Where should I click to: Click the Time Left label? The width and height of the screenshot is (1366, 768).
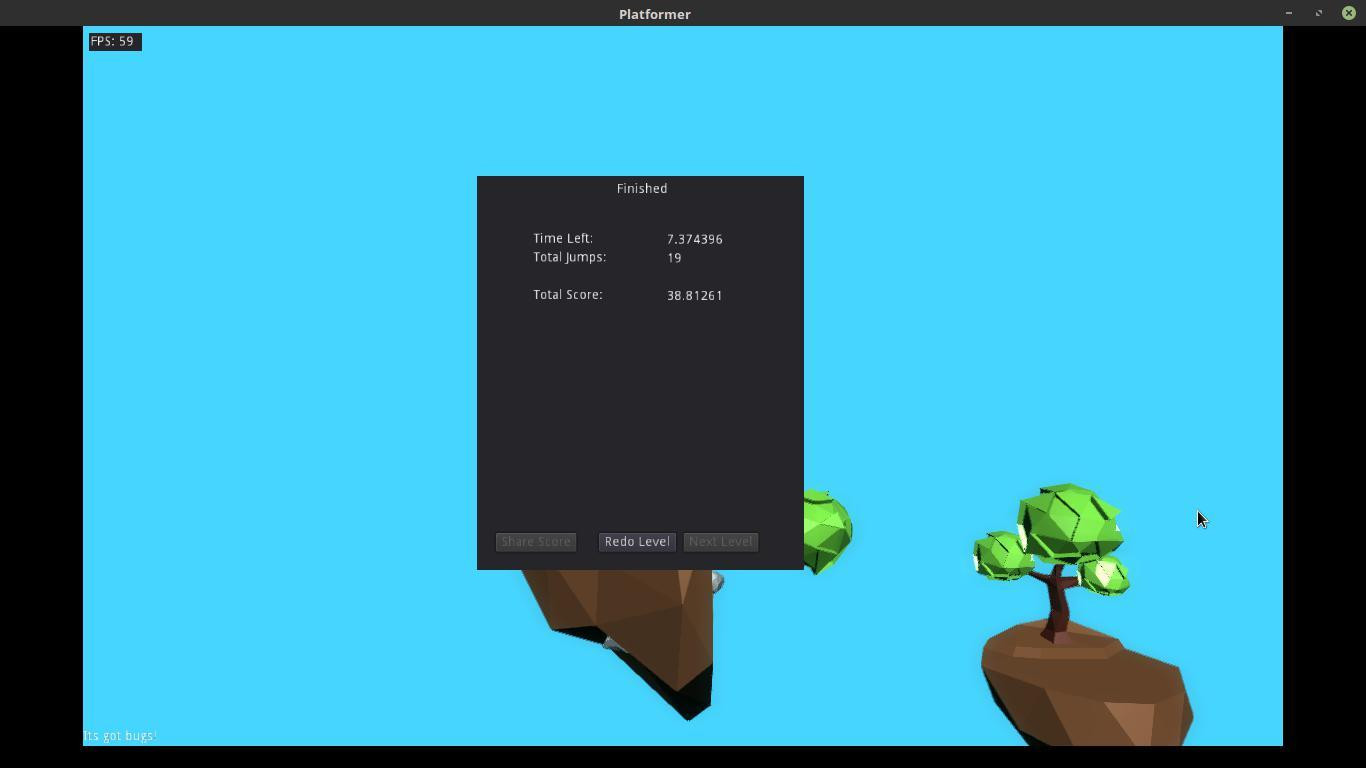tap(563, 238)
